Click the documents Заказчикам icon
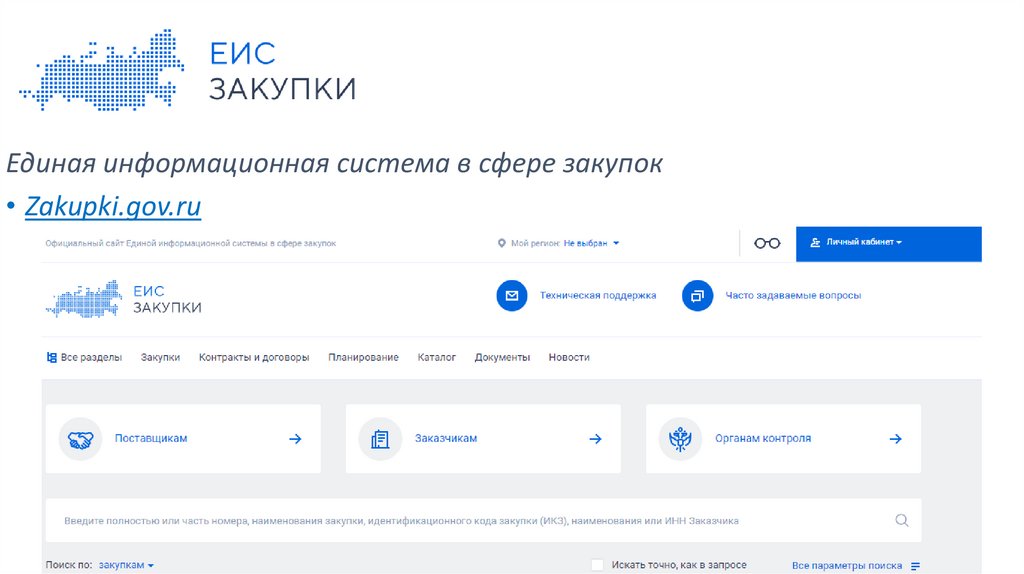 tap(380, 439)
